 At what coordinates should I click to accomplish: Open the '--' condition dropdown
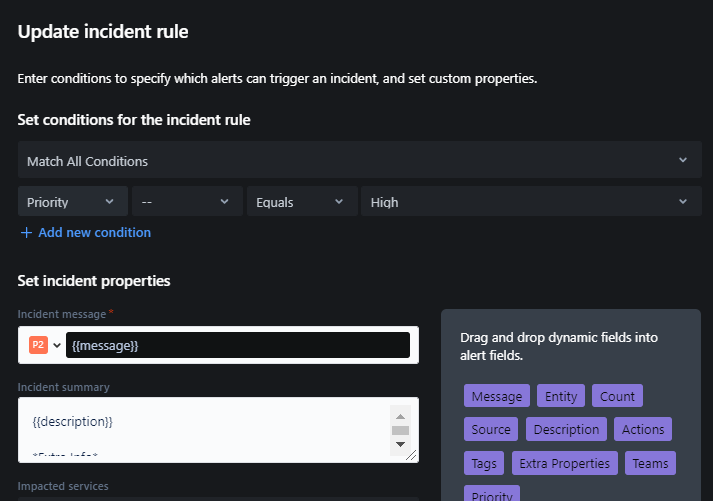pos(187,201)
